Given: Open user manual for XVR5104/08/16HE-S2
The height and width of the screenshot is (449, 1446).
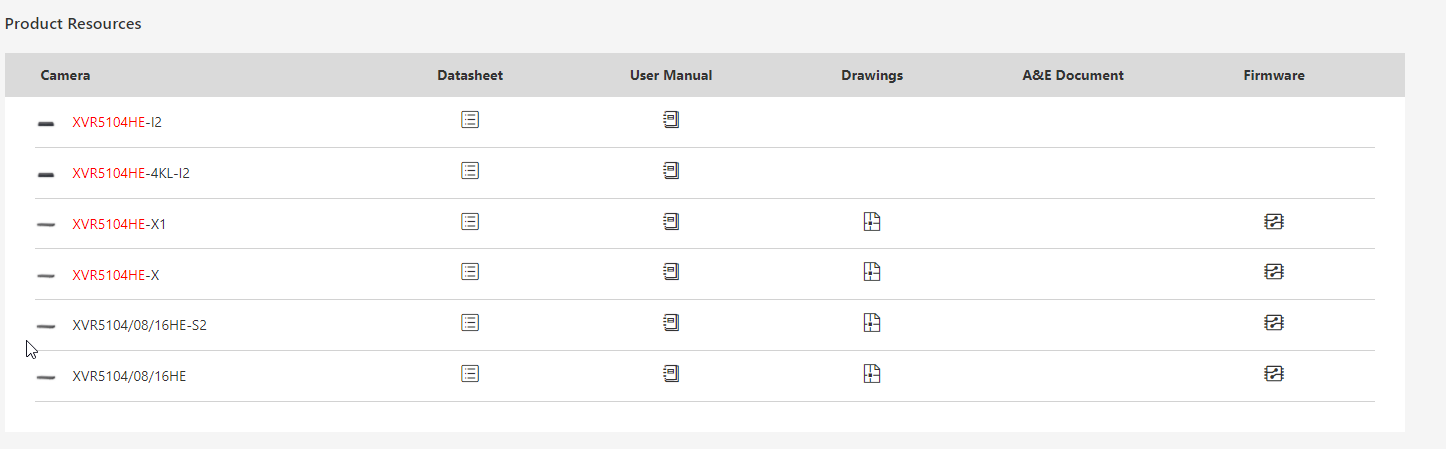Looking at the screenshot, I should (x=671, y=323).
